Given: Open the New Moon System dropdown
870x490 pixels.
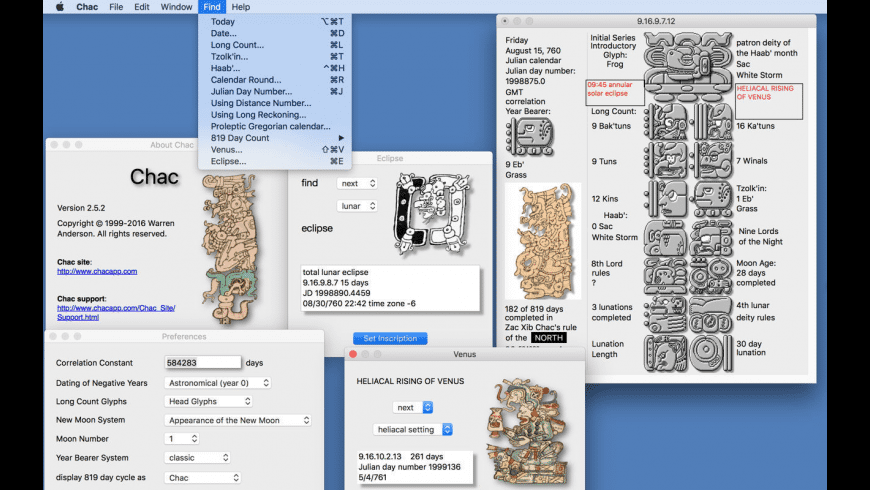Looking at the screenshot, I should 237,420.
